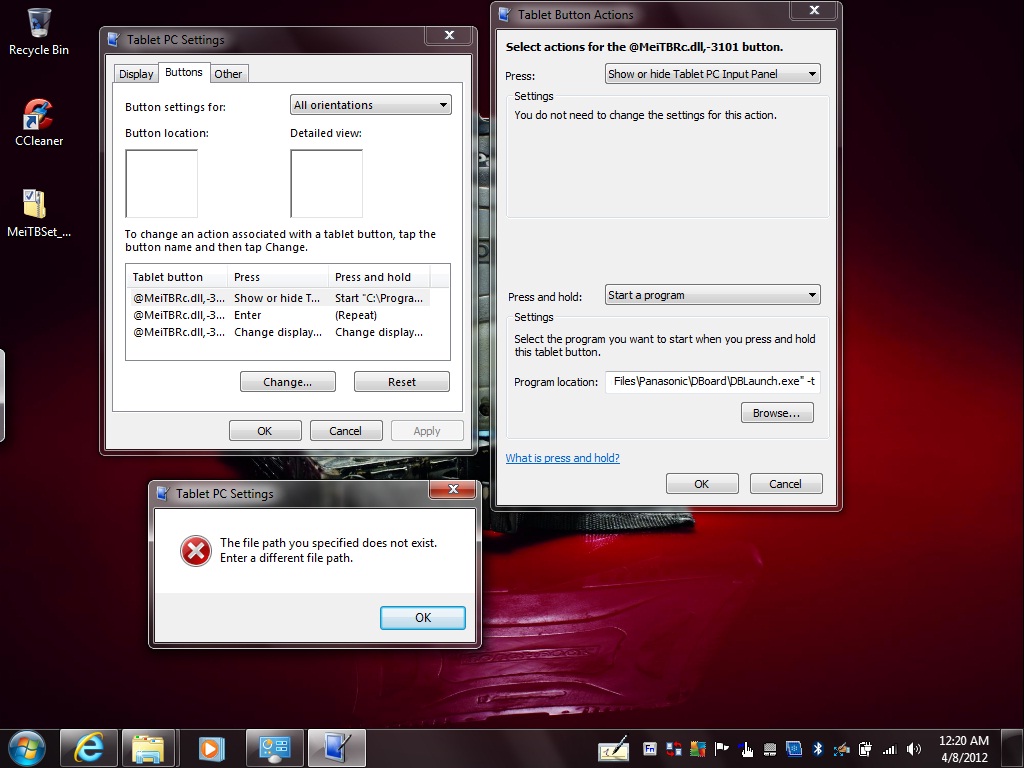Click the blue display utility tray icon
This screenshot has width=1024, height=768.
(x=793, y=749)
